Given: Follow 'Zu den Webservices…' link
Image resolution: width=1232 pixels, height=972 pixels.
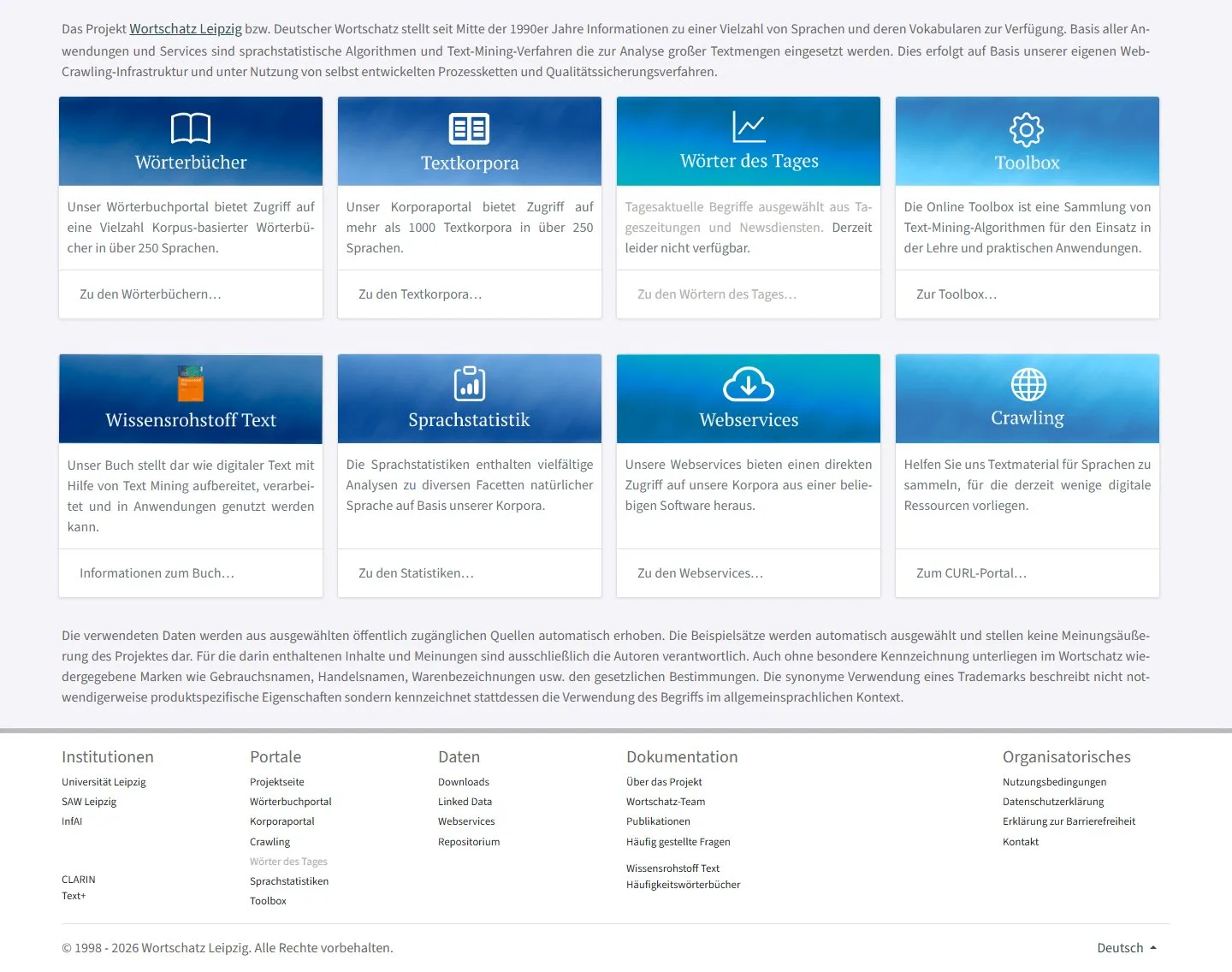Looking at the screenshot, I should 700,573.
